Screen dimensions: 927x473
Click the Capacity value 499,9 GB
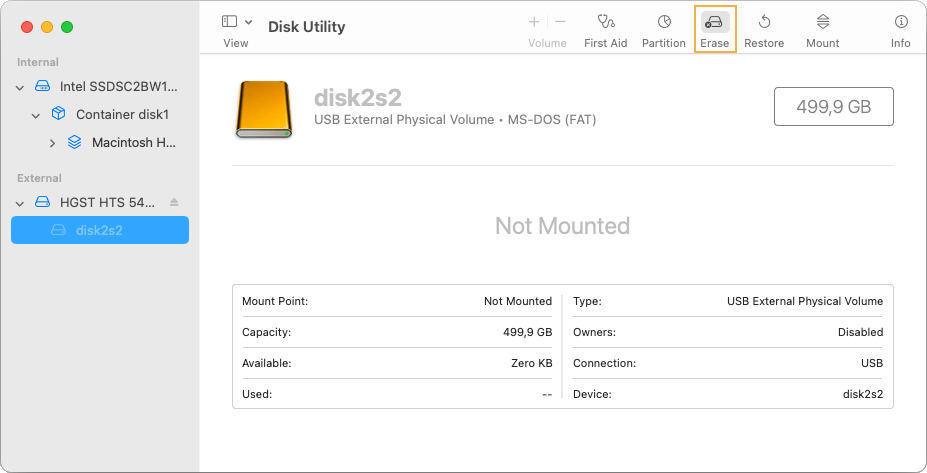click(527, 332)
